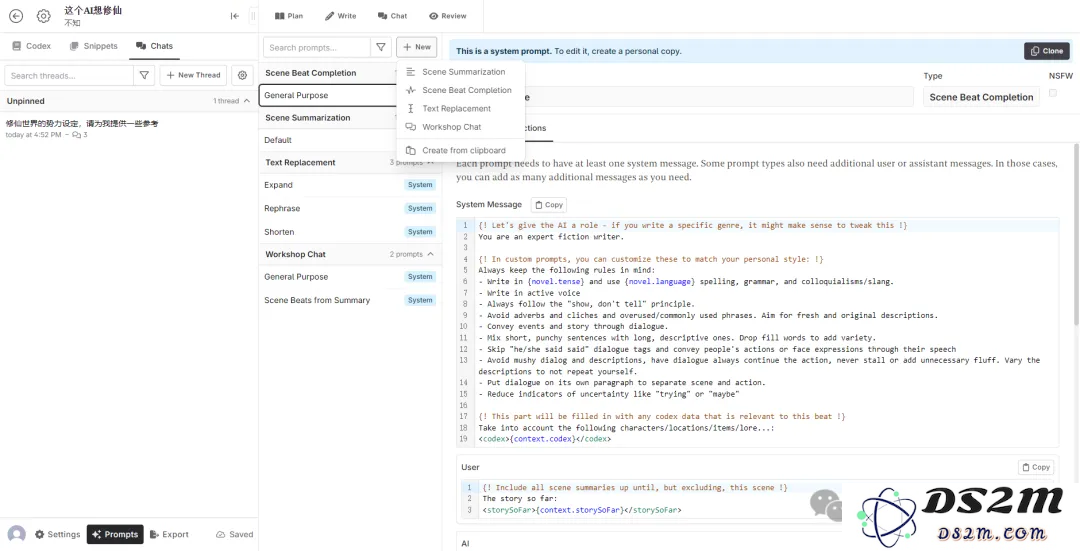Switch to the Review view
The width and height of the screenshot is (1080, 551).
click(448, 16)
